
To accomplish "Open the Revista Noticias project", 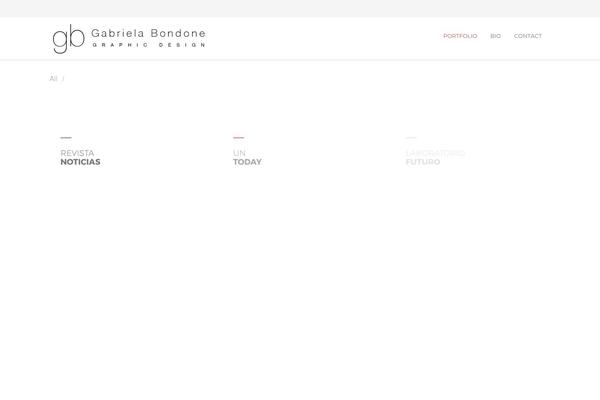I will [x=80, y=157].
